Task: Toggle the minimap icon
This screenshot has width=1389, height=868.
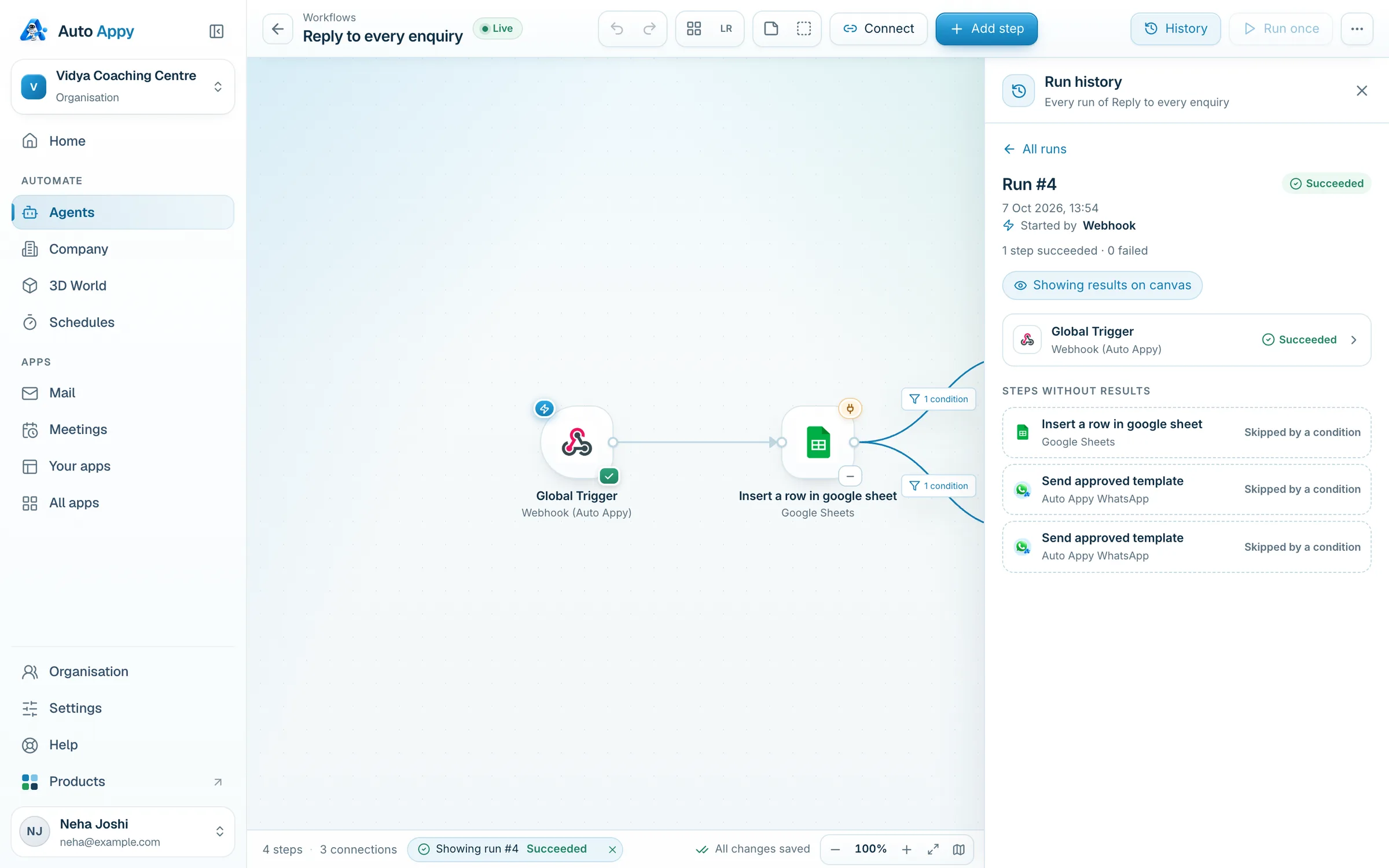Action: [x=959, y=849]
